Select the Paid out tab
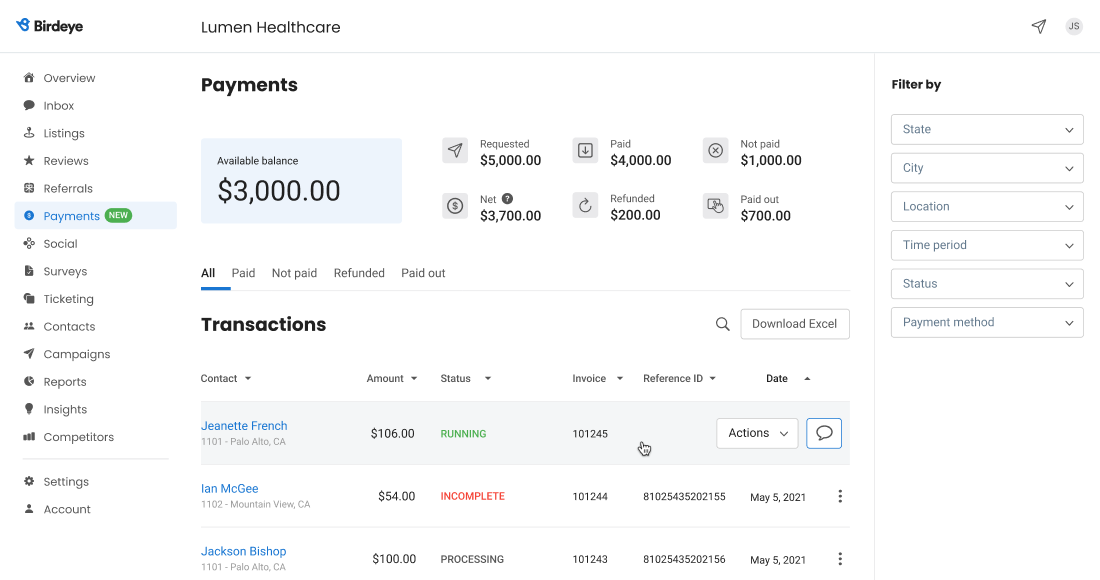The image size is (1100, 580). (423, 273)
